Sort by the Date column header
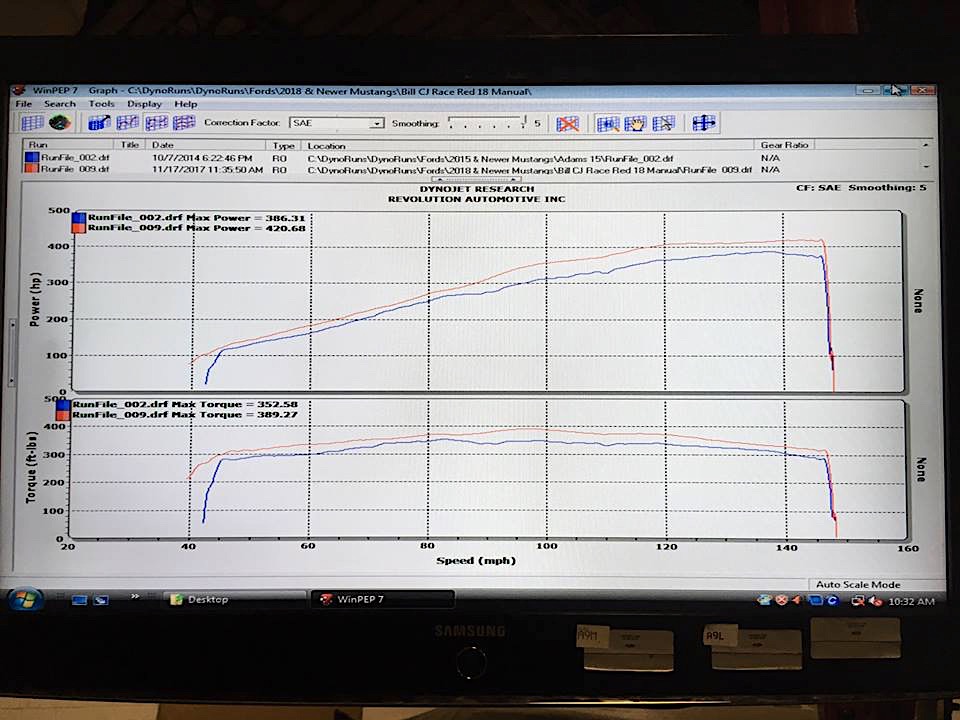The width and height of the screenshot is (960, 720). (207, 145)
